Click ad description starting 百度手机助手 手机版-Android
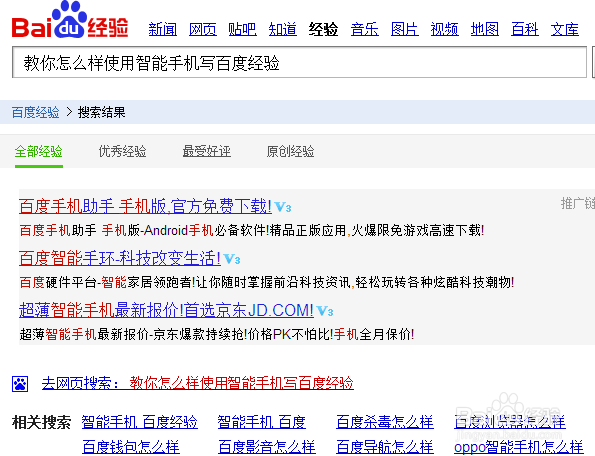Screen dimensions: 595x456 [252, 230]
